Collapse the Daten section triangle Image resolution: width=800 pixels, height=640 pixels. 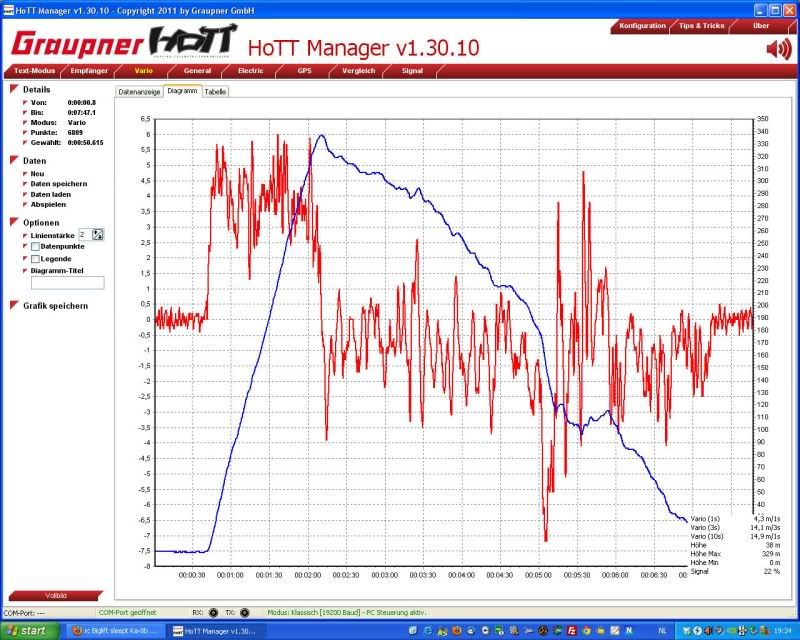point(14,160)
